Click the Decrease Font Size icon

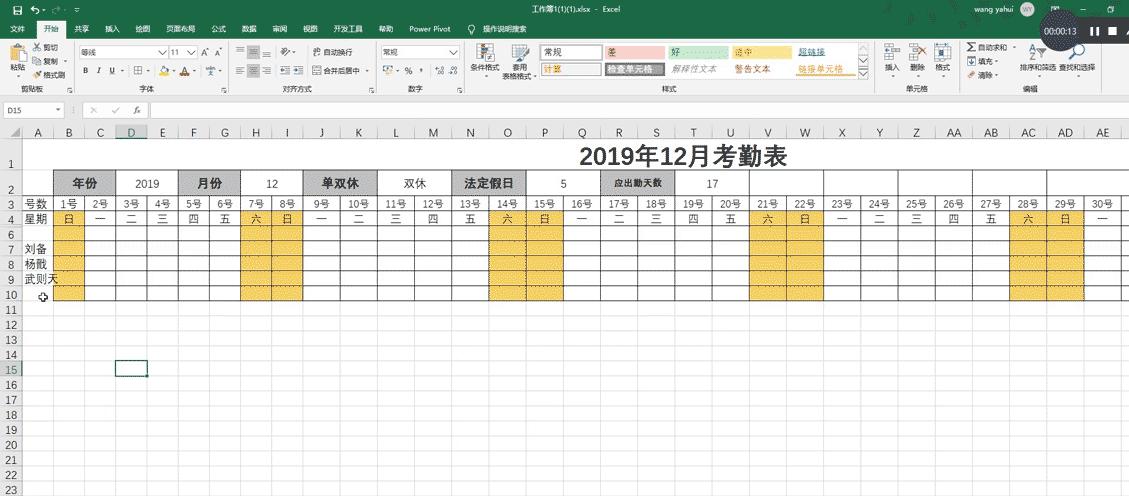coord(217,52)
